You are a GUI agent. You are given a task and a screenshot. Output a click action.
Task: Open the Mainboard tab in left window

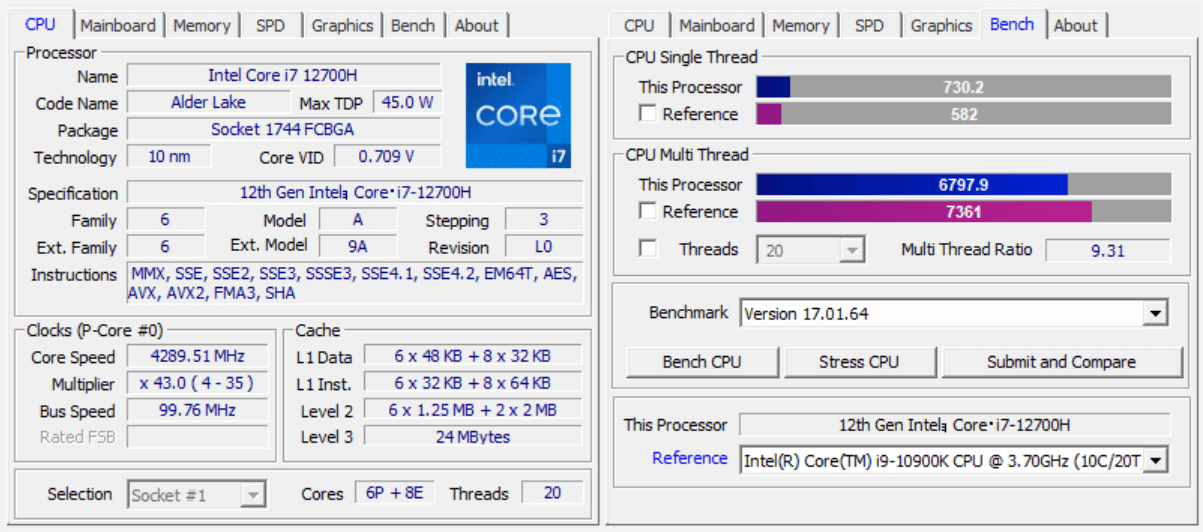118,25
